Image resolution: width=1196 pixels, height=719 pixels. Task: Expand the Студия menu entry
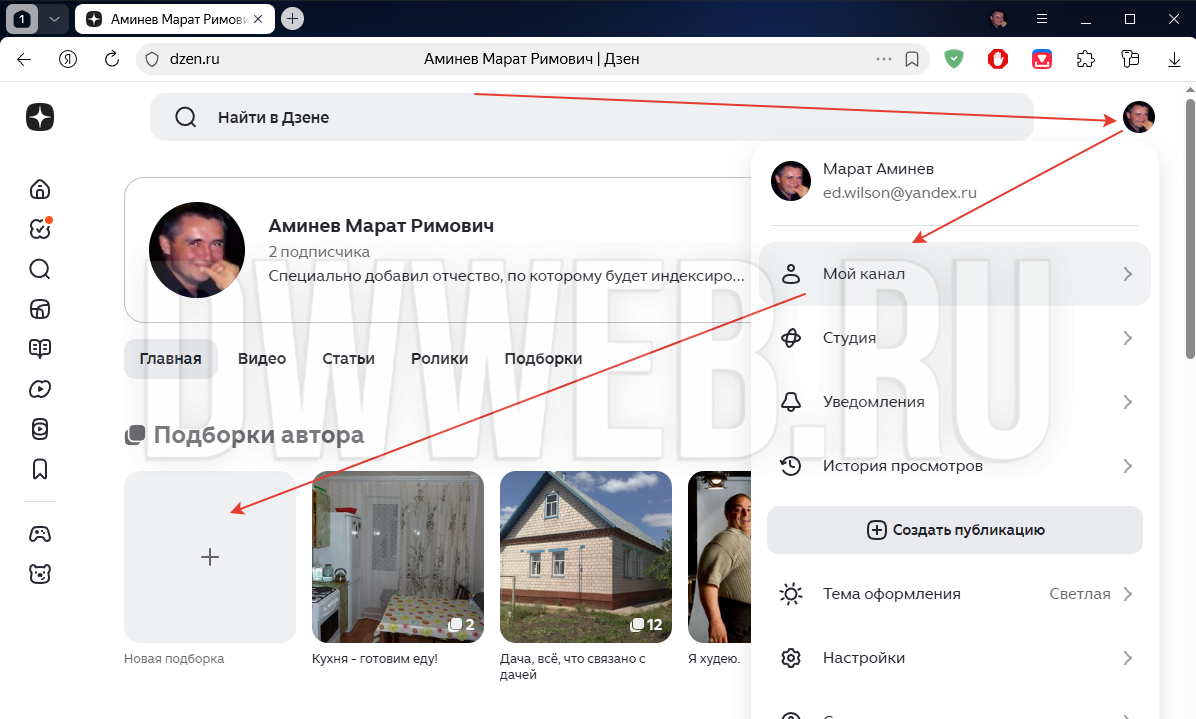(955, 338)
